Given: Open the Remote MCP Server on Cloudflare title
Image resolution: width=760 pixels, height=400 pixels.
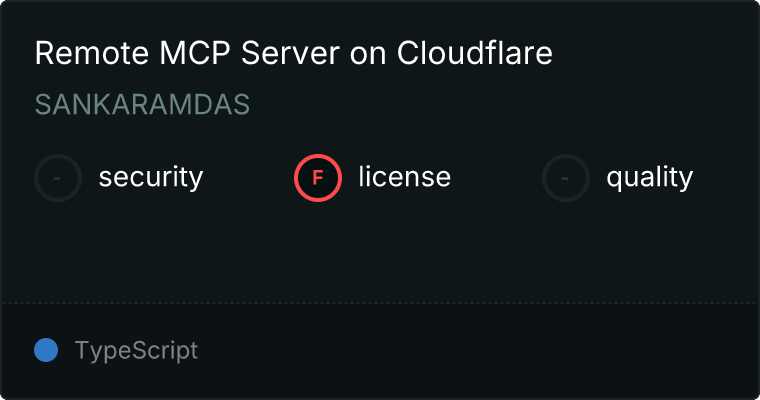Looking at the screenshot, I should pos(293,54).
